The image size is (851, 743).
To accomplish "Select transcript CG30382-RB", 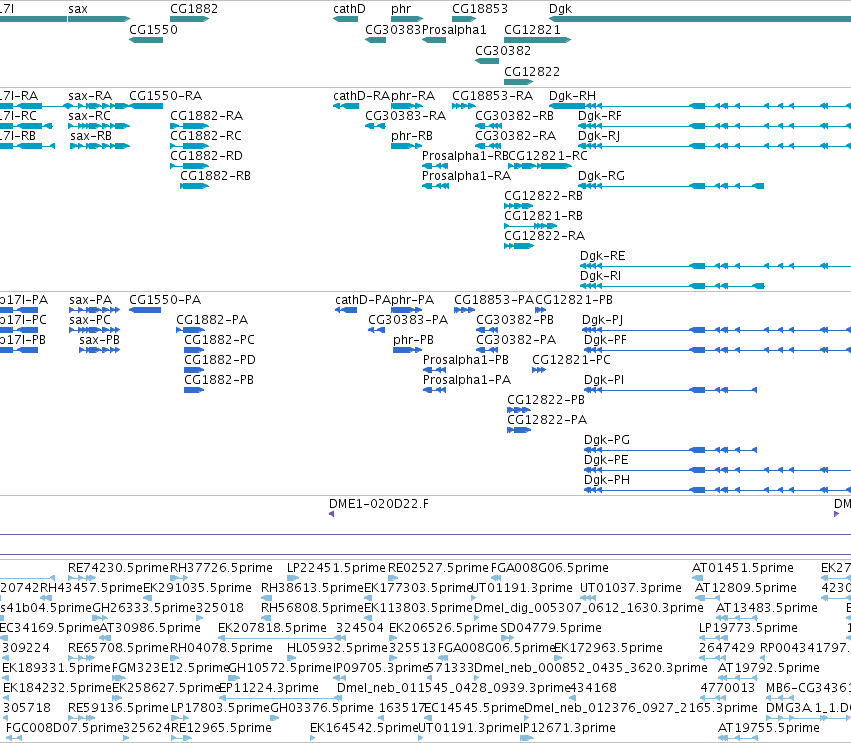I will [x=514, y=116].
